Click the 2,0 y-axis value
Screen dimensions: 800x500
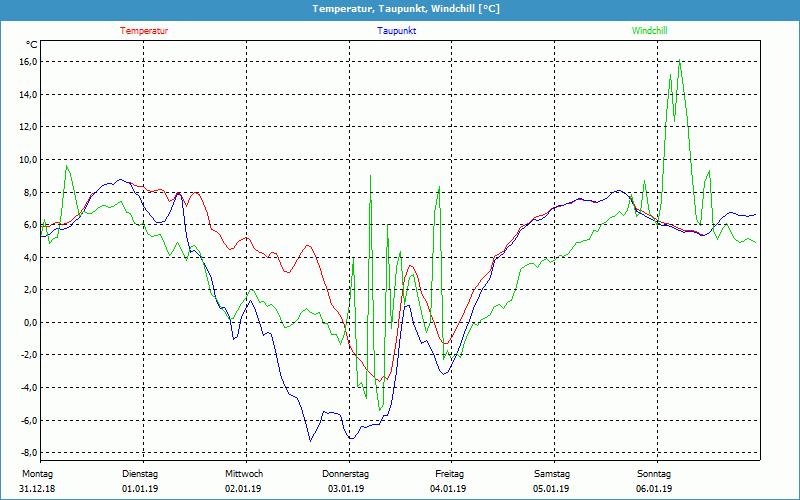(x=30, y=290)
